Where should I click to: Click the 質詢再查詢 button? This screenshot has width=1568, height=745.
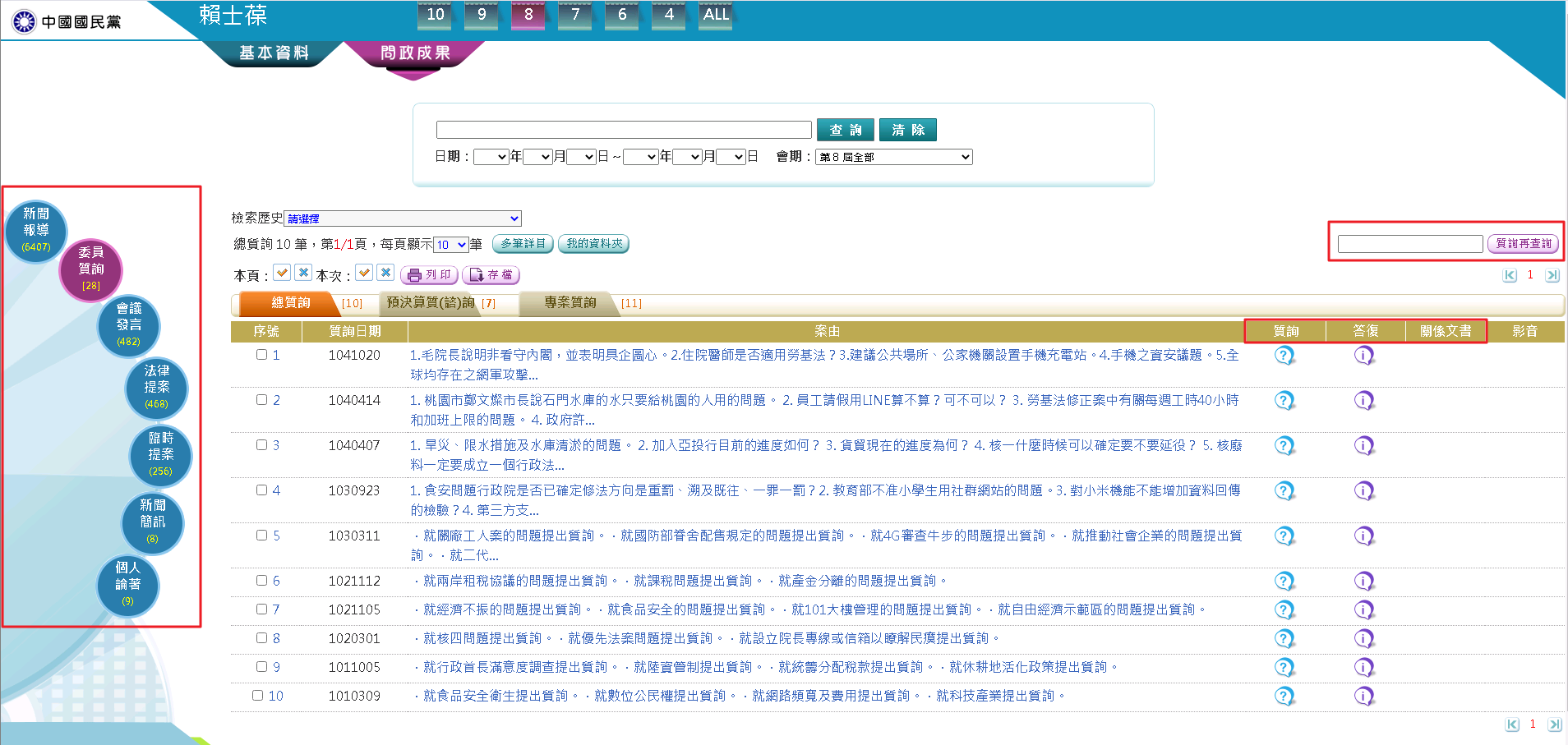[x=1523, y=244]
